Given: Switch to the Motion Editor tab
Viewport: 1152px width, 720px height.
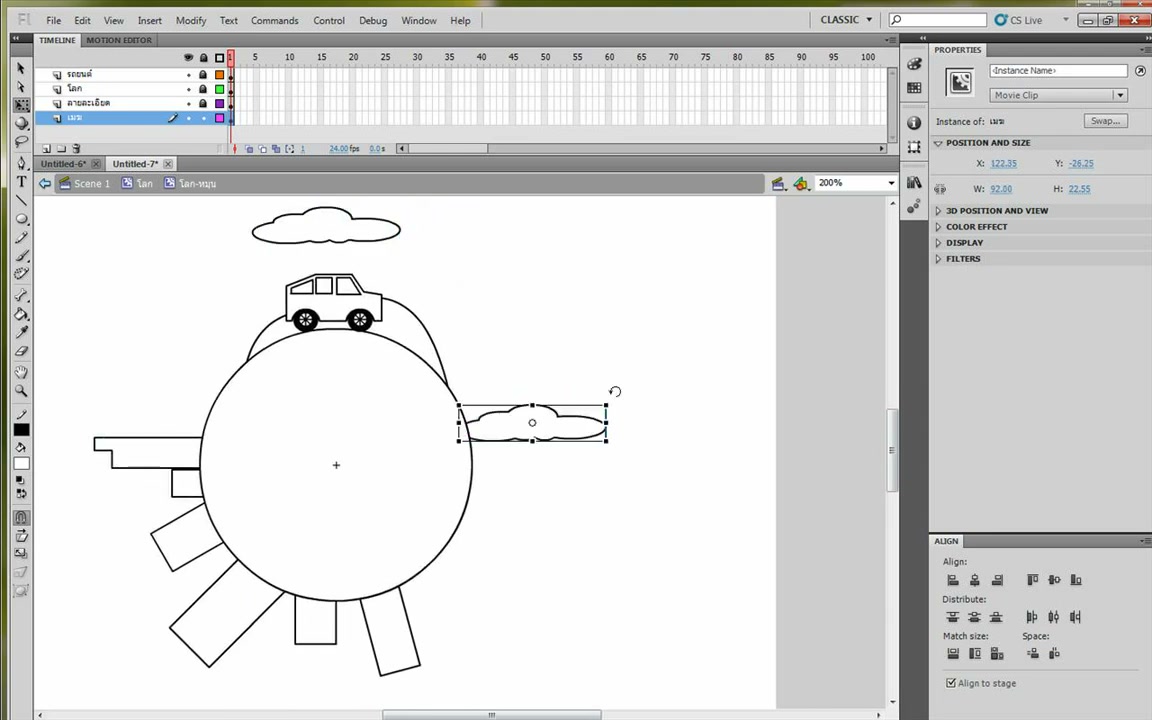Looking at the screenshot, I should tap(119, 40).
